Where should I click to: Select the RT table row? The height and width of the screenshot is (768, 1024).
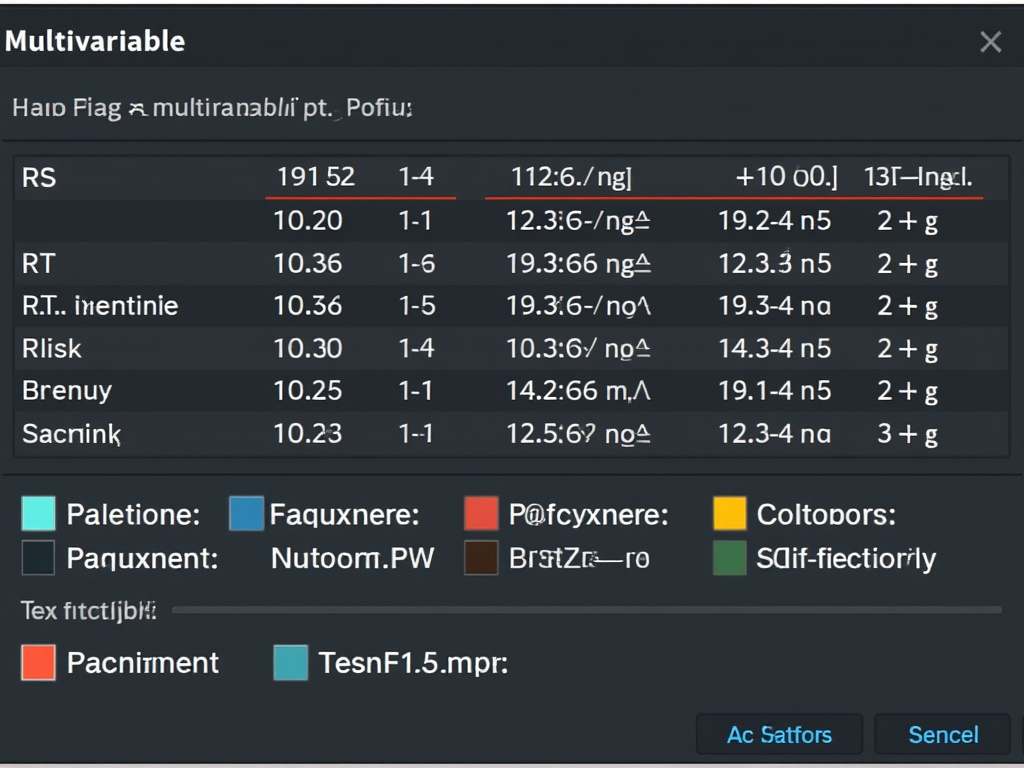[x=512, y=263]
